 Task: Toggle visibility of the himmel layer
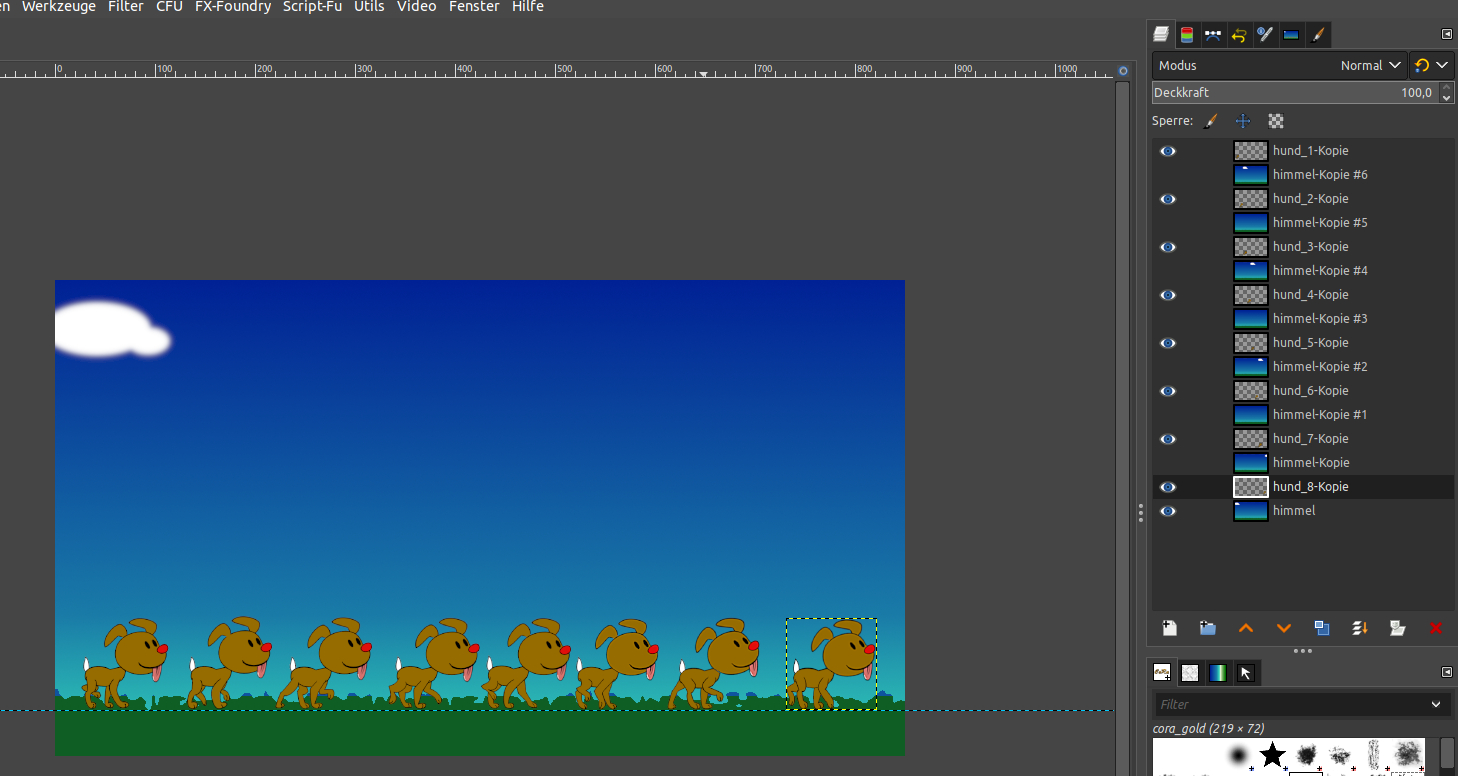coord(1167,511)
